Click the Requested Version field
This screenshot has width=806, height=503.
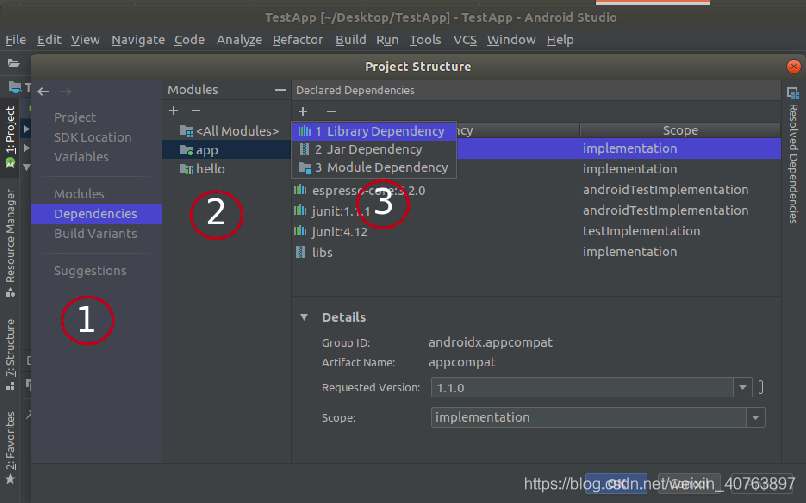[x=582, y=387]
